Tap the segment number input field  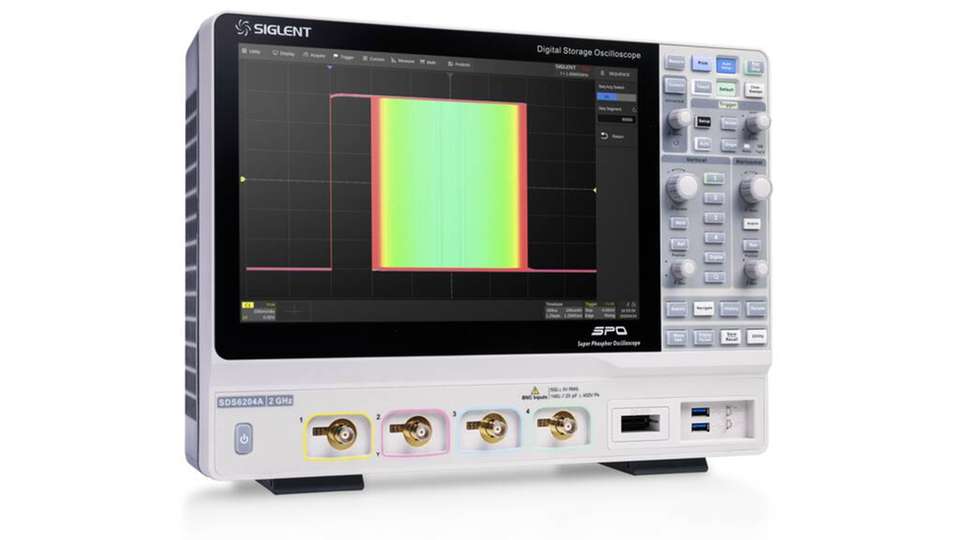616,119
